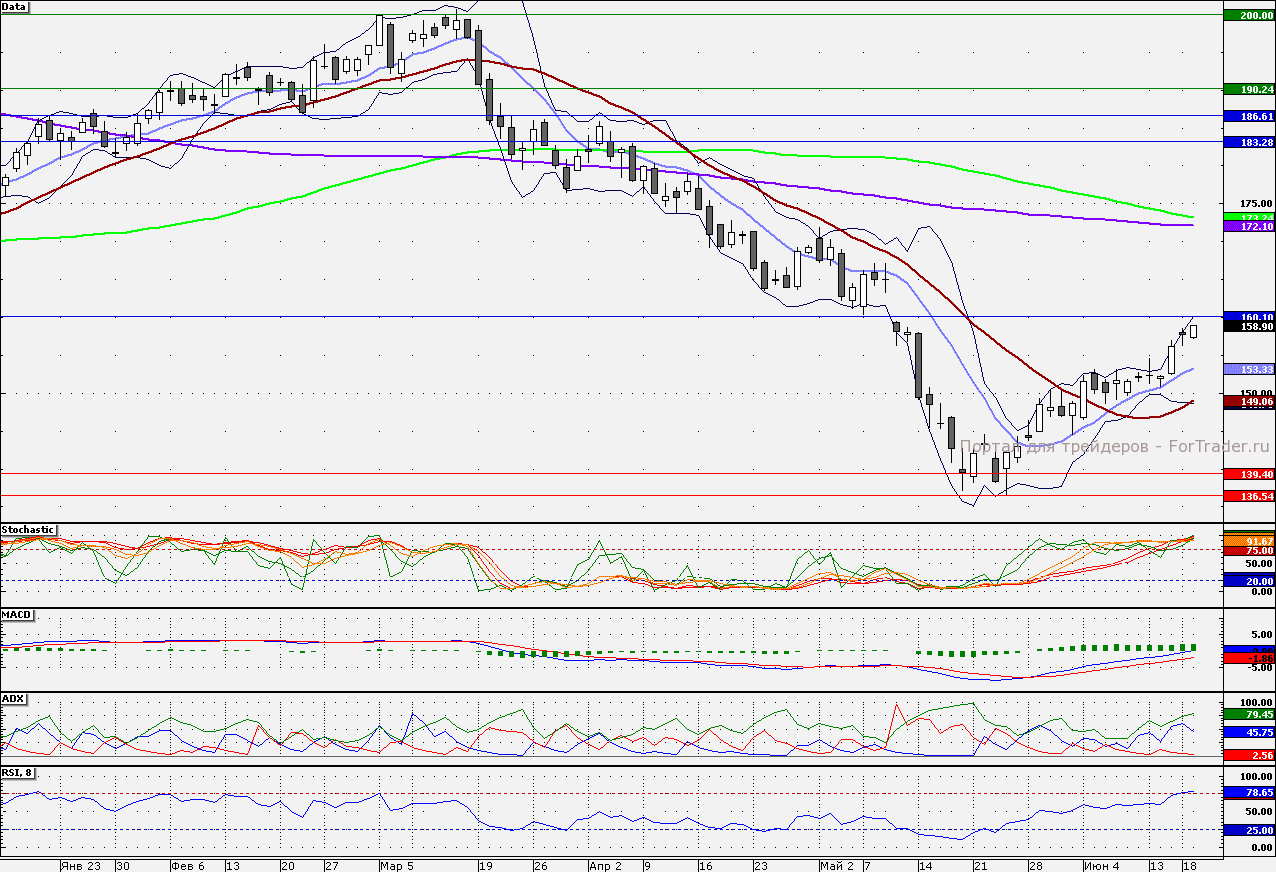
Task: Click the MACD indicator panel label
Action: (15, 612)
